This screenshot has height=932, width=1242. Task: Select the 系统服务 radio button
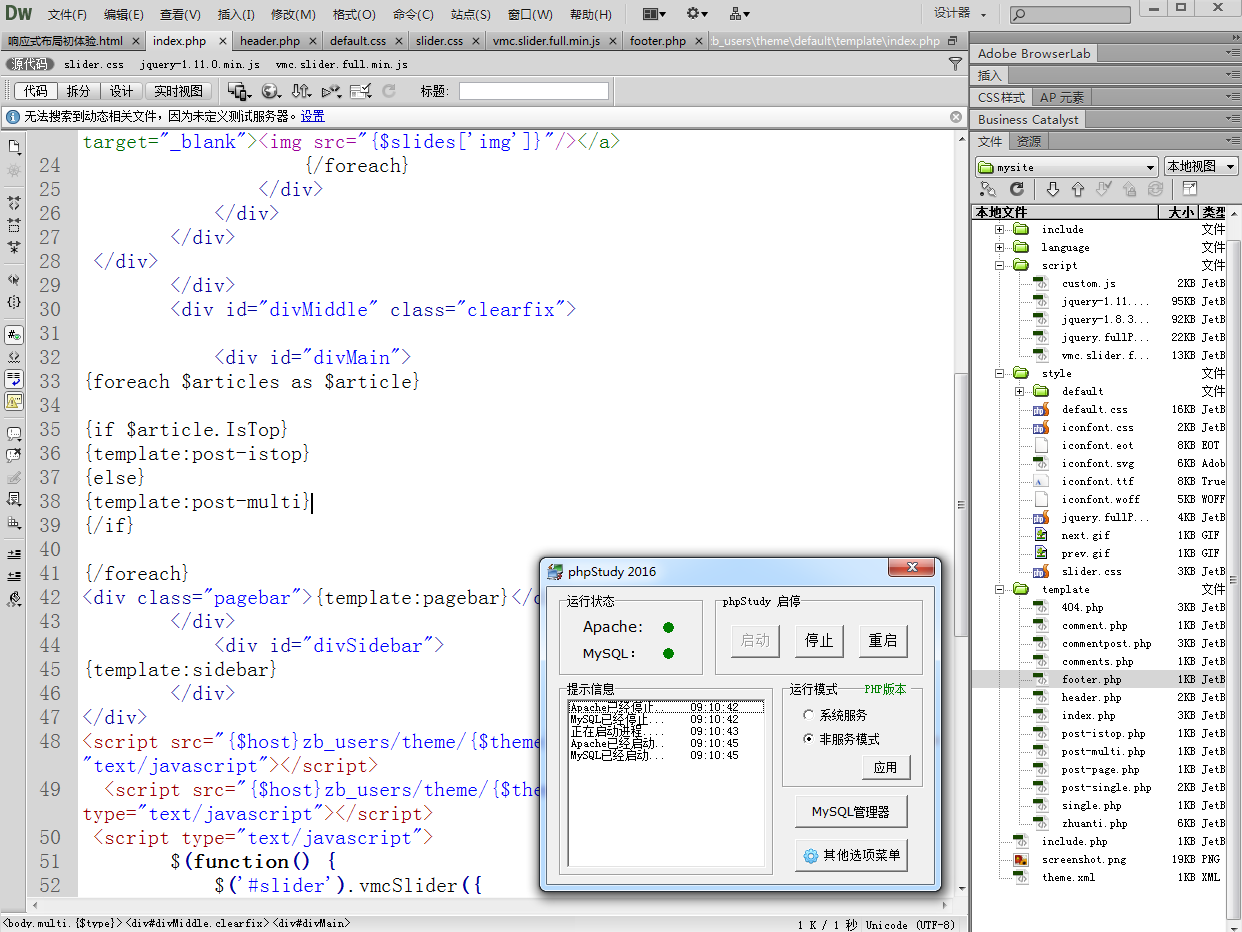point(809,715)
